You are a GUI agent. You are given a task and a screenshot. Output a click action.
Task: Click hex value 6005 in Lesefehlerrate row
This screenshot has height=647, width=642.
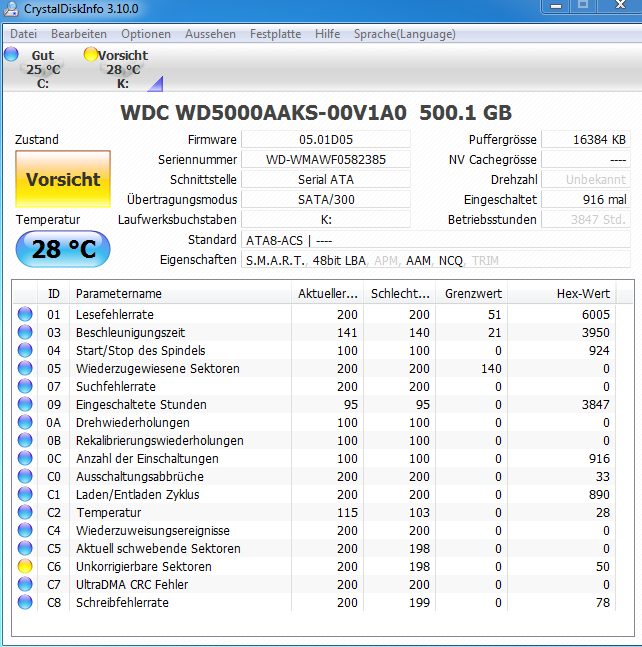click(x=596, y=314)
